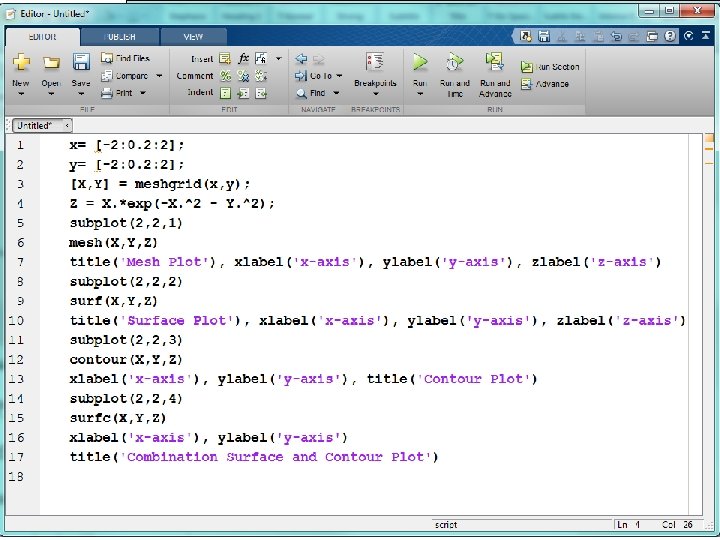Viewport: 720px width, 540px height.
Task: Click the quick access Cut icon
Action: pyautogui.click(x=562, y=36)
